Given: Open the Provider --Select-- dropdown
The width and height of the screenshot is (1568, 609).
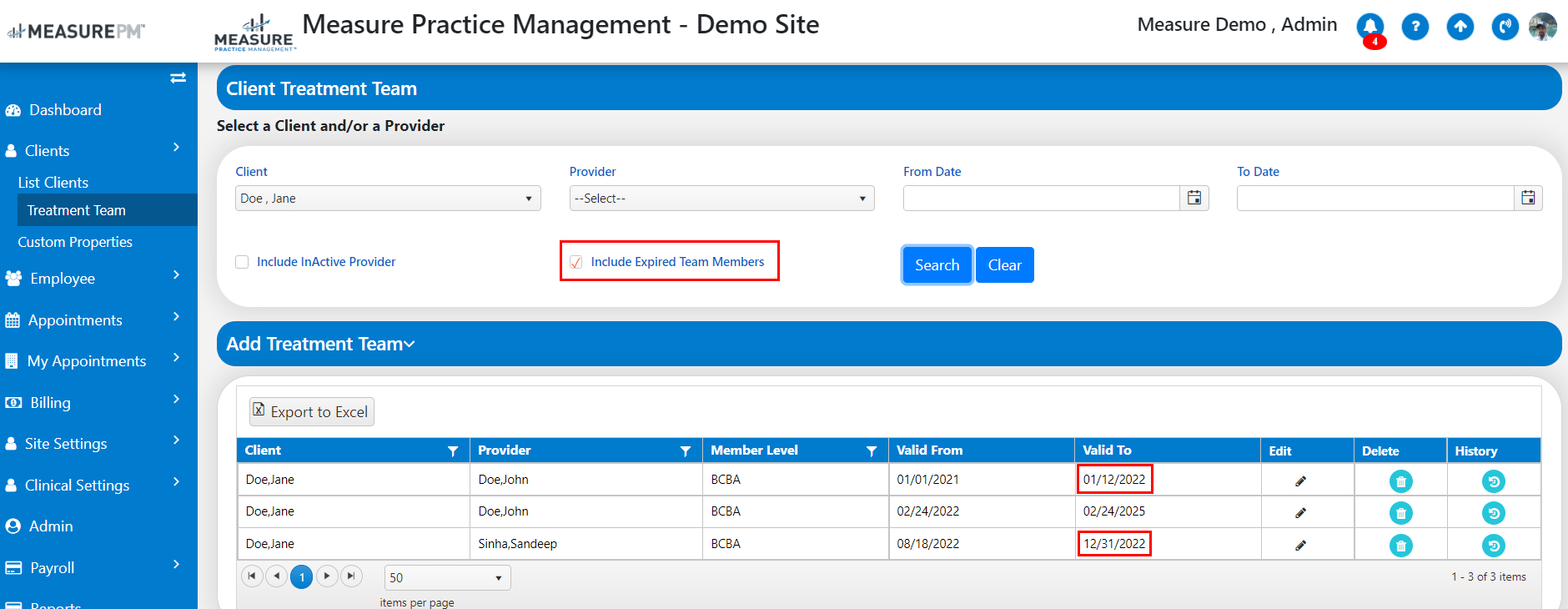Looking at the screenshot, I should click(x=721, y=198).
